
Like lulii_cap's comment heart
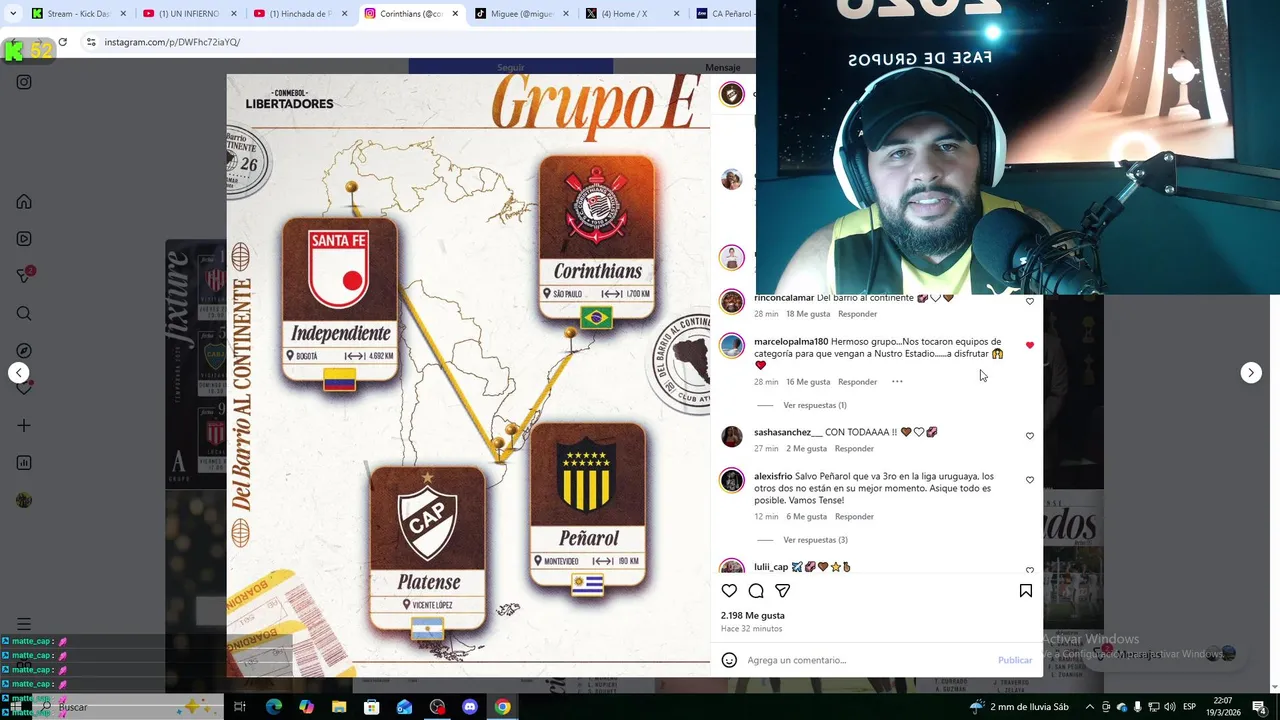(x=1030, y=570)
